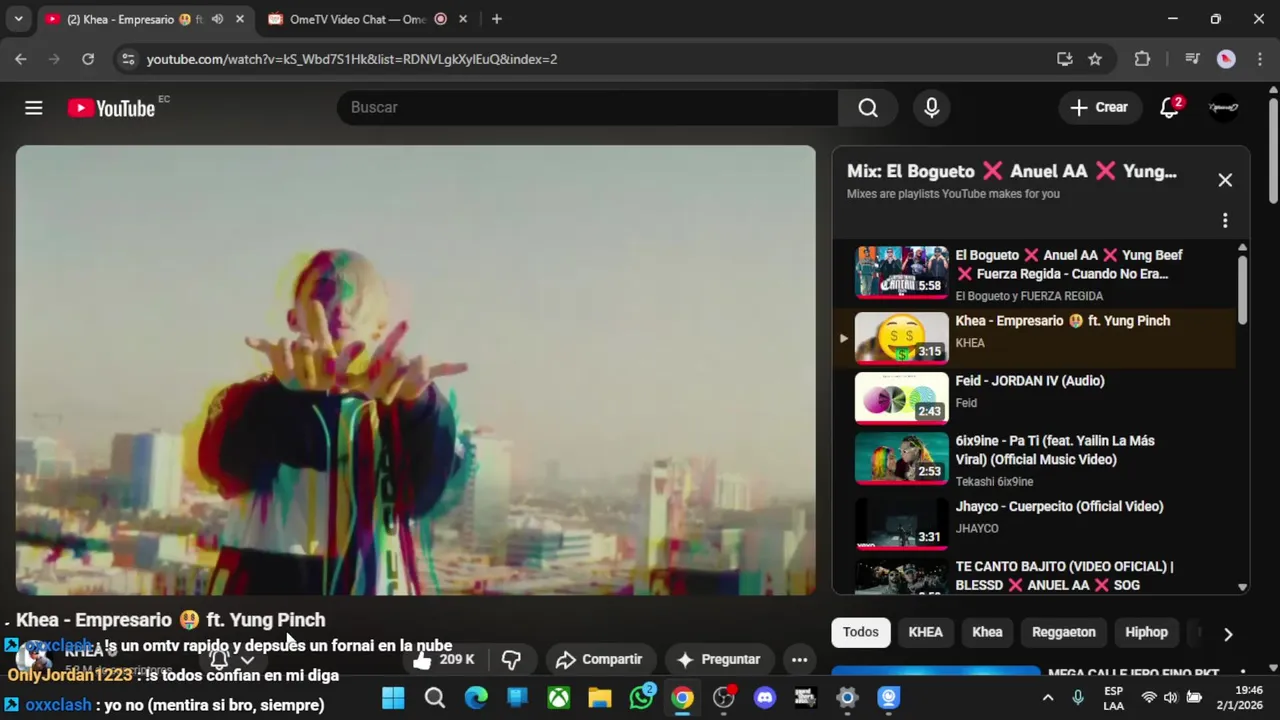Click the playlist scroll-up arrow
This screenshot has height=720, width=1280.
(x=1243, y=247)
